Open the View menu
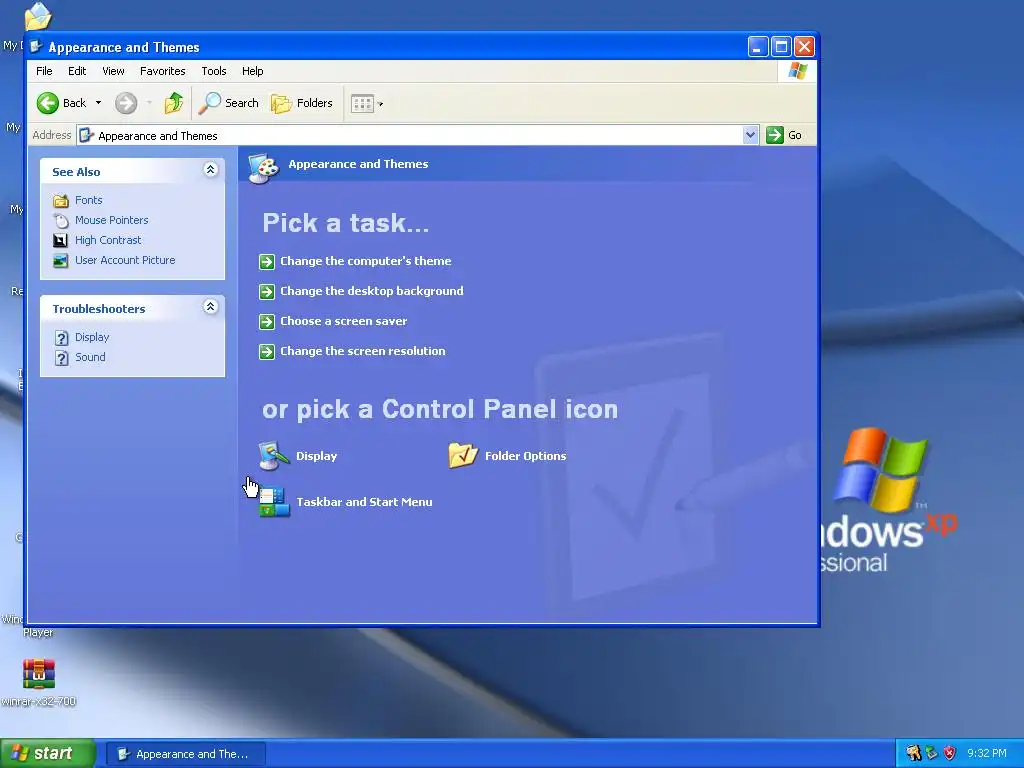Image resolution: width=1024 pixels, height=768 pixels. coord(113,71)
